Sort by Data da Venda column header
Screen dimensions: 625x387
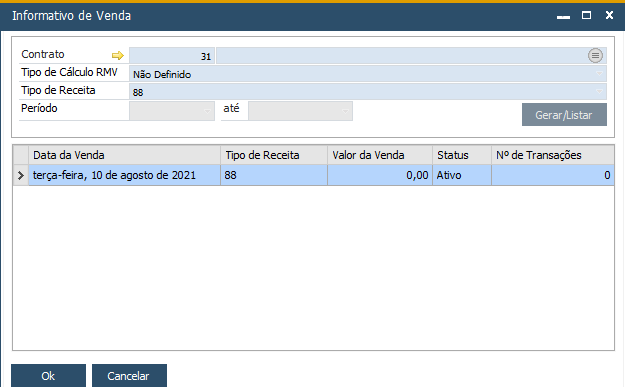[x=124, y=155]
